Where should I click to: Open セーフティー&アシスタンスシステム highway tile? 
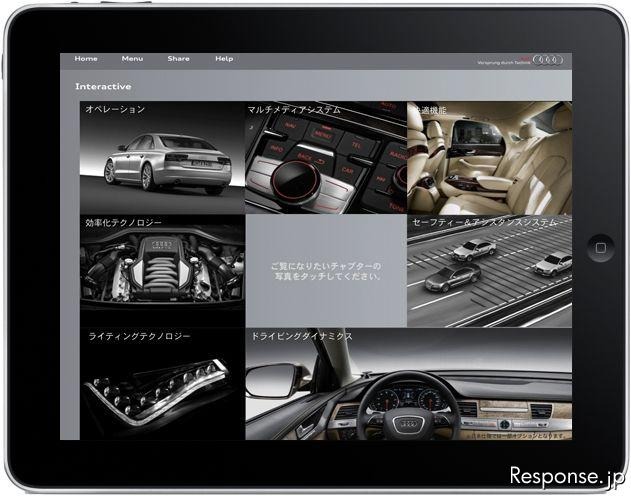[x=489, y=272]
